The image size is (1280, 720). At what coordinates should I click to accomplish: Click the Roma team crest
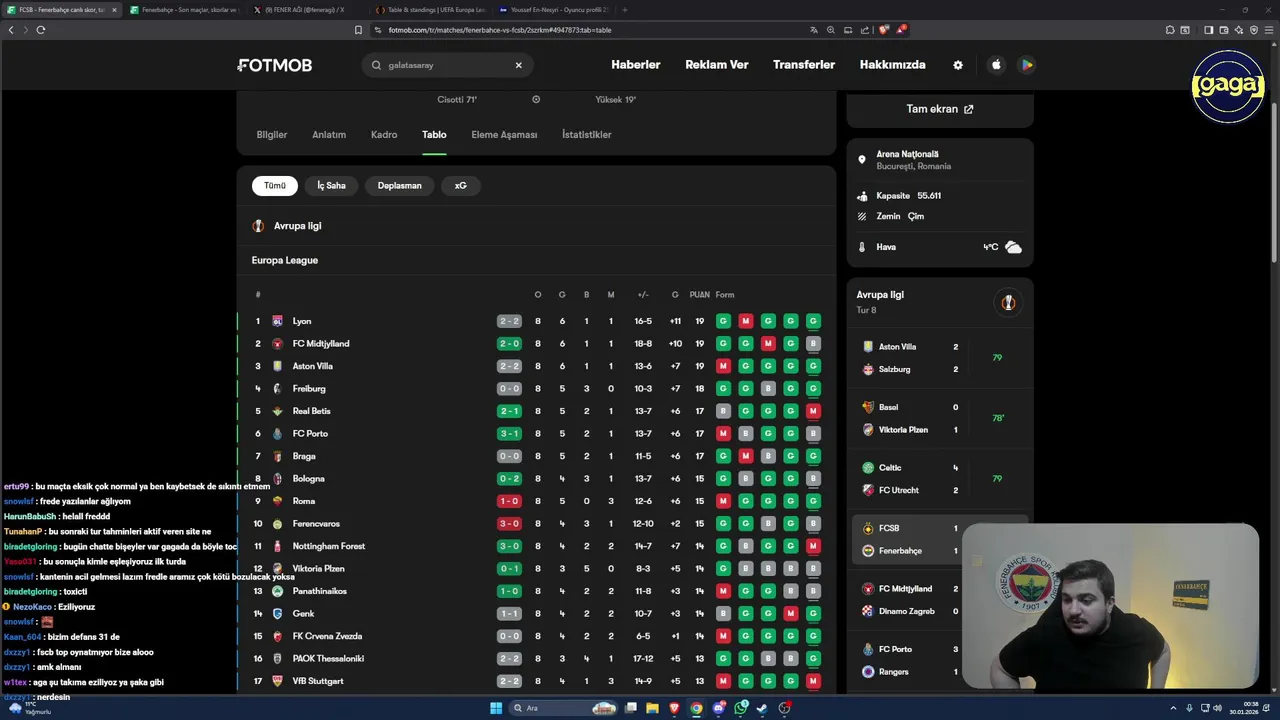click(x=278, y=501)
